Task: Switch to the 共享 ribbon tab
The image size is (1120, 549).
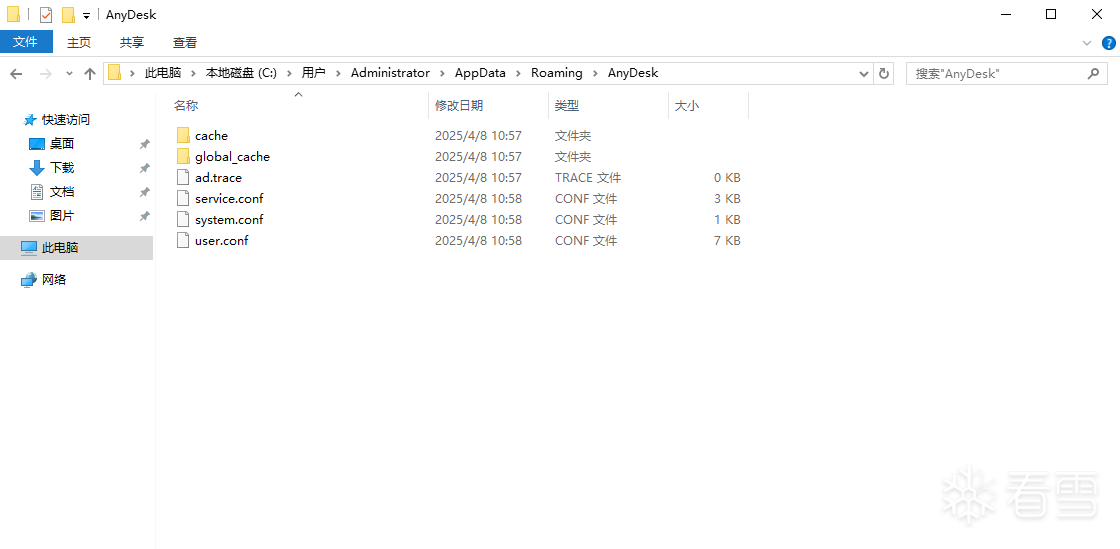Action: coord(131,43)
